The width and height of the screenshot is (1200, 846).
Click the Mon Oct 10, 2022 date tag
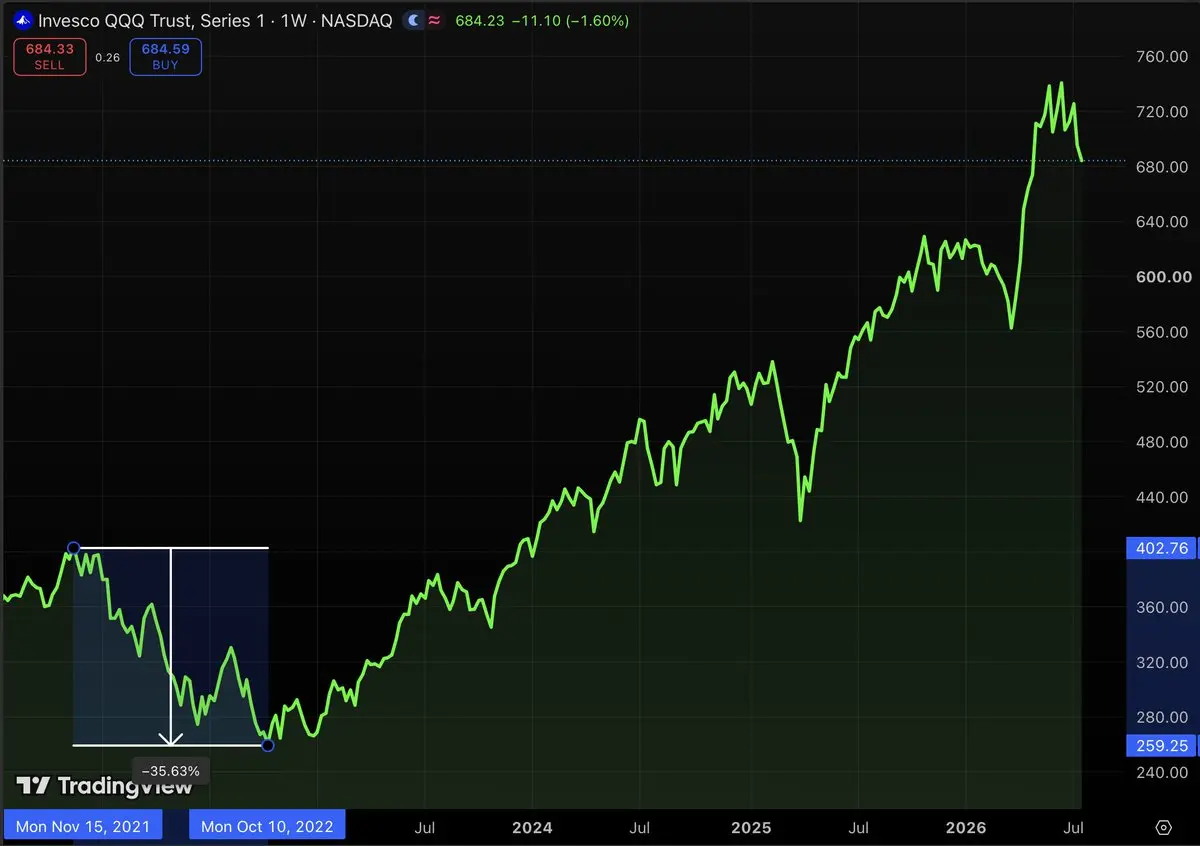click(267, 826)
